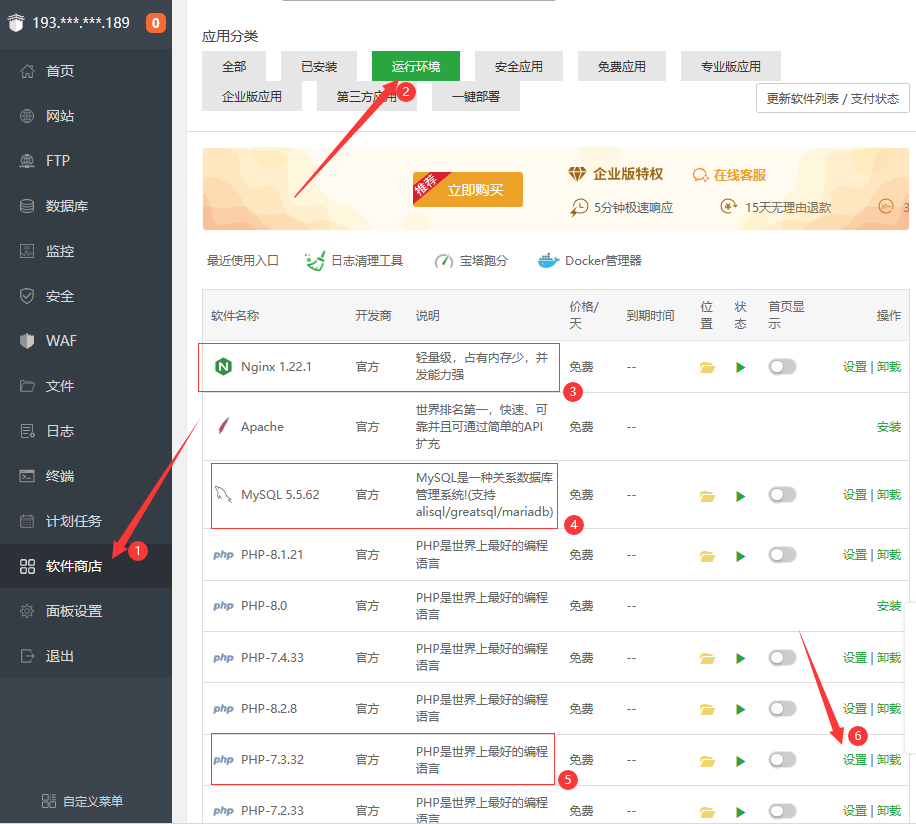
Task: Click the 软件商店 grid icon
Action: [27, 566]
